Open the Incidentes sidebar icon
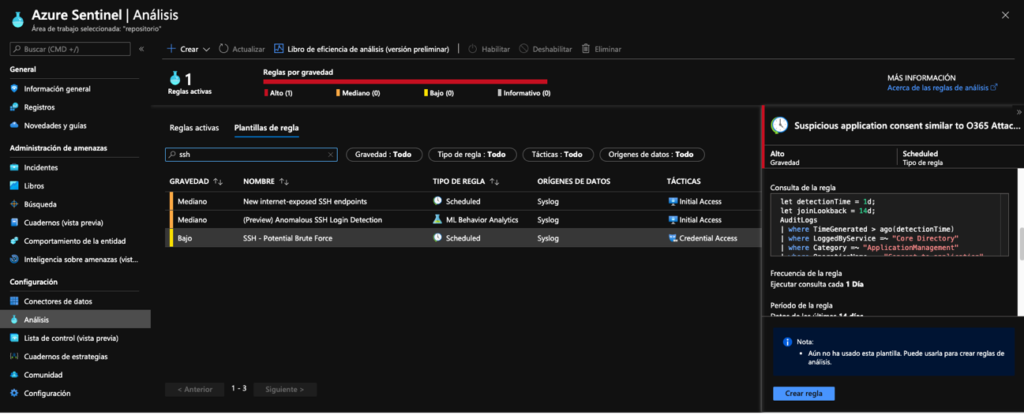1024x415 pixels. point(14,167)
